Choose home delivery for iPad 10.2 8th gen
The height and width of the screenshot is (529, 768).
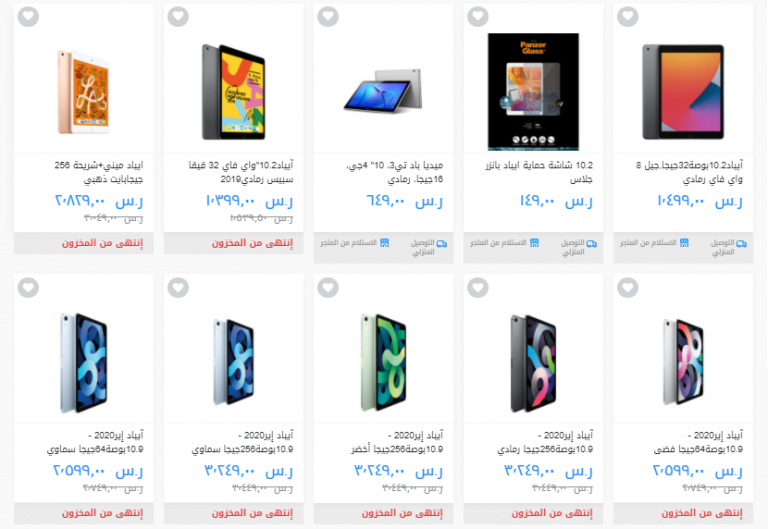coord(742,243)
